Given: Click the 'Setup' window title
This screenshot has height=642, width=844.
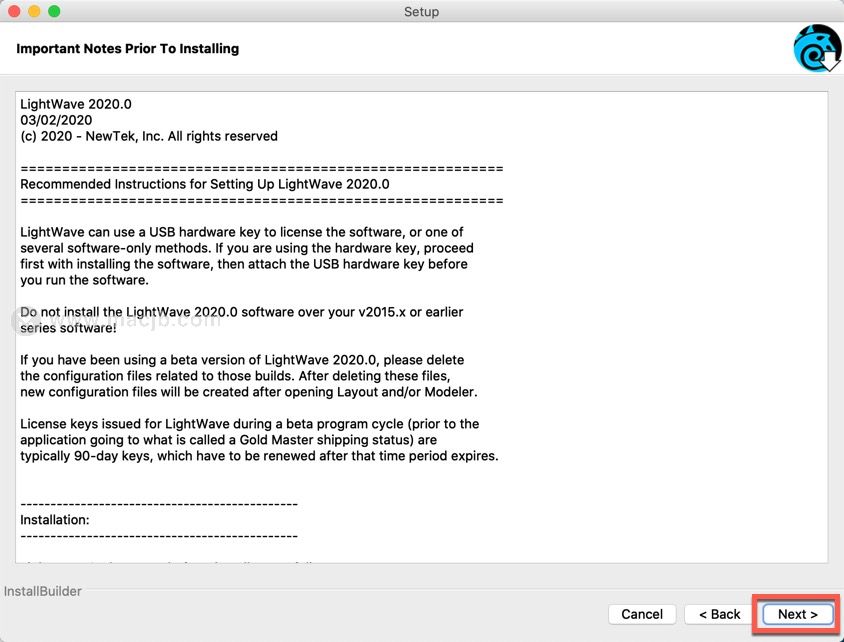Looking at the screenshot, I should tap(421, 11).
